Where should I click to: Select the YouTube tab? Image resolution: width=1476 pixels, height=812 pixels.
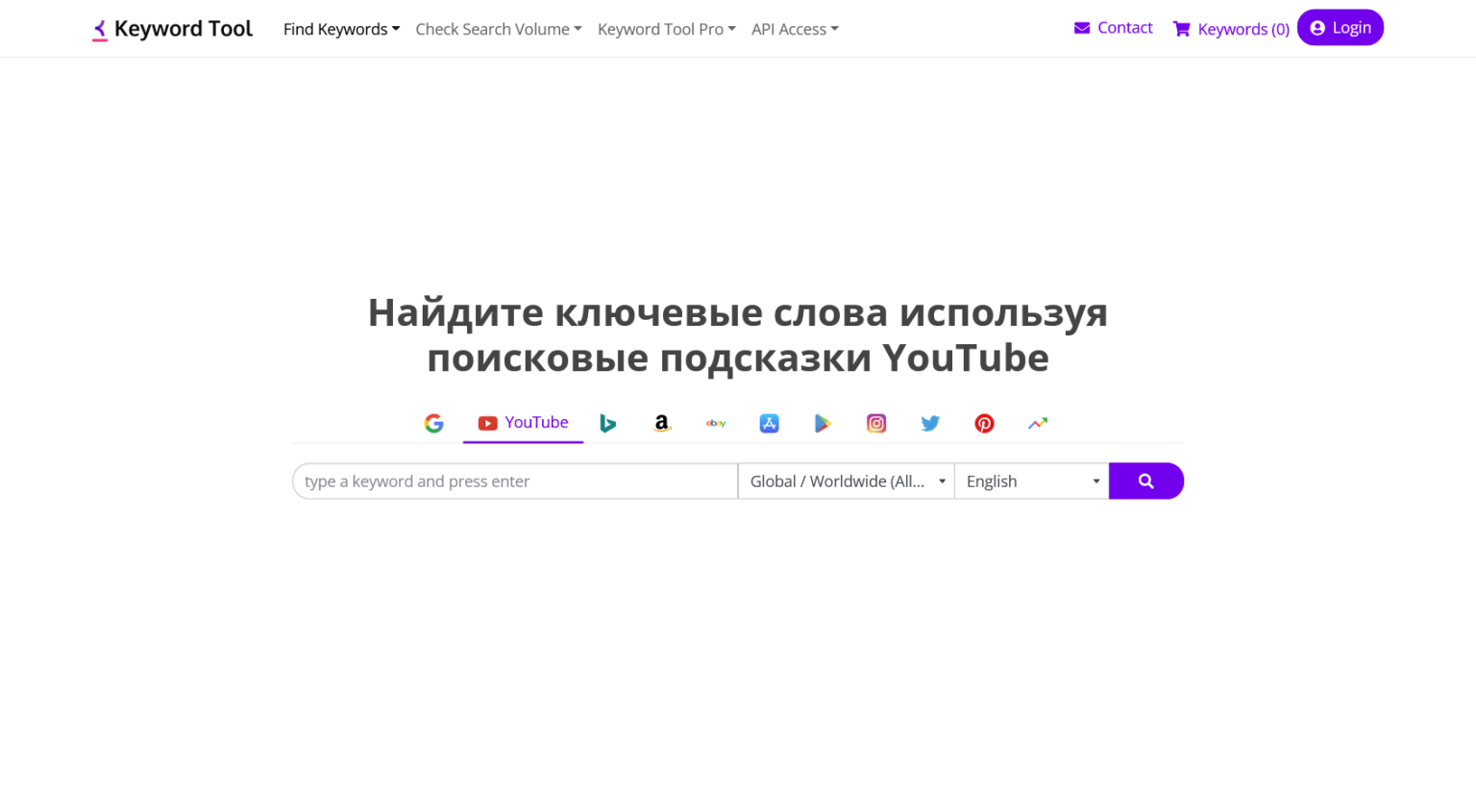point(523,423)
